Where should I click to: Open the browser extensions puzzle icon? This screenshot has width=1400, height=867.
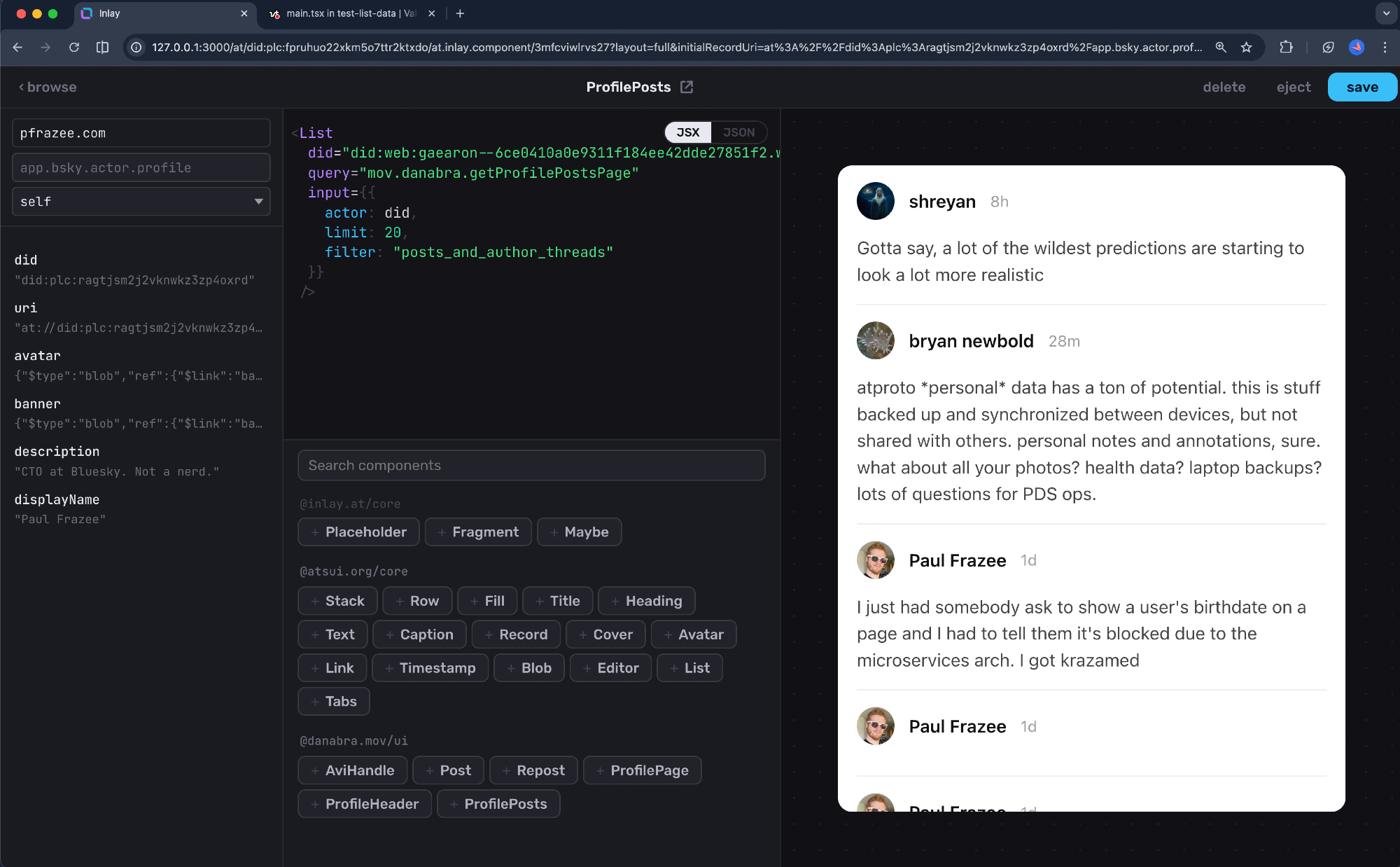point(1286,48)
